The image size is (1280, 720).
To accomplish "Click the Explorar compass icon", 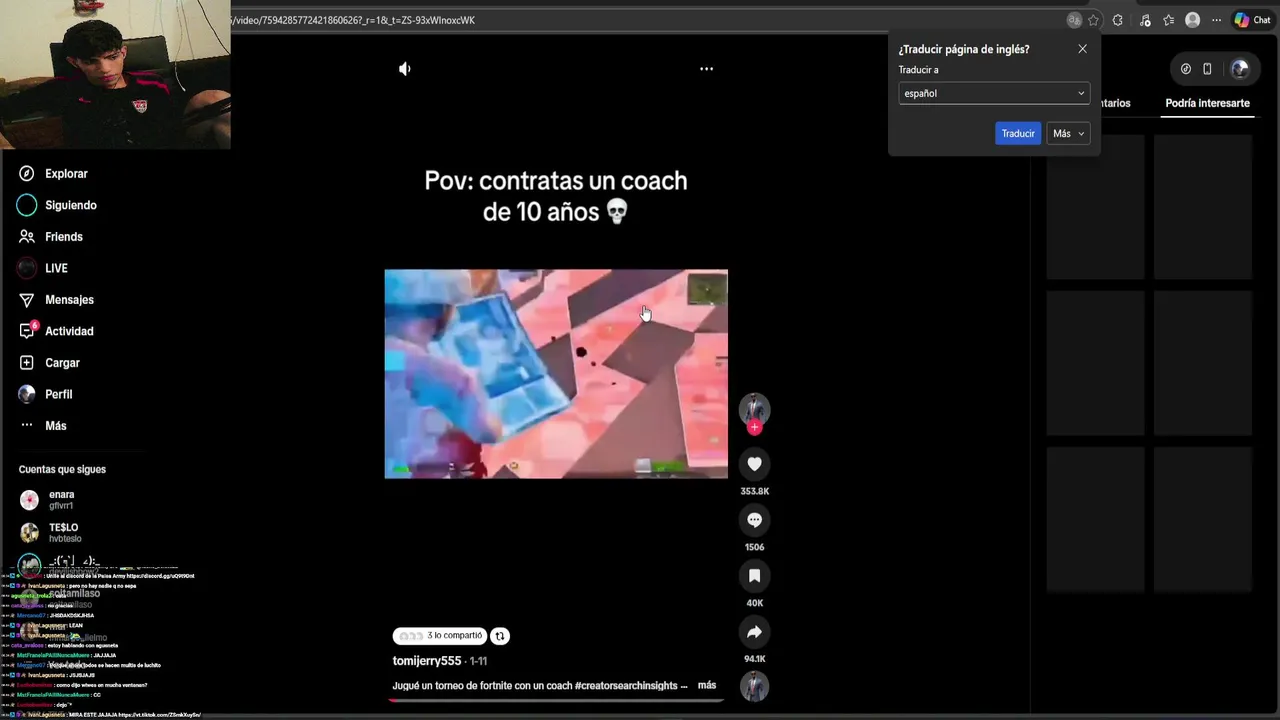I will pyautogui.click(x=27, y=174).
